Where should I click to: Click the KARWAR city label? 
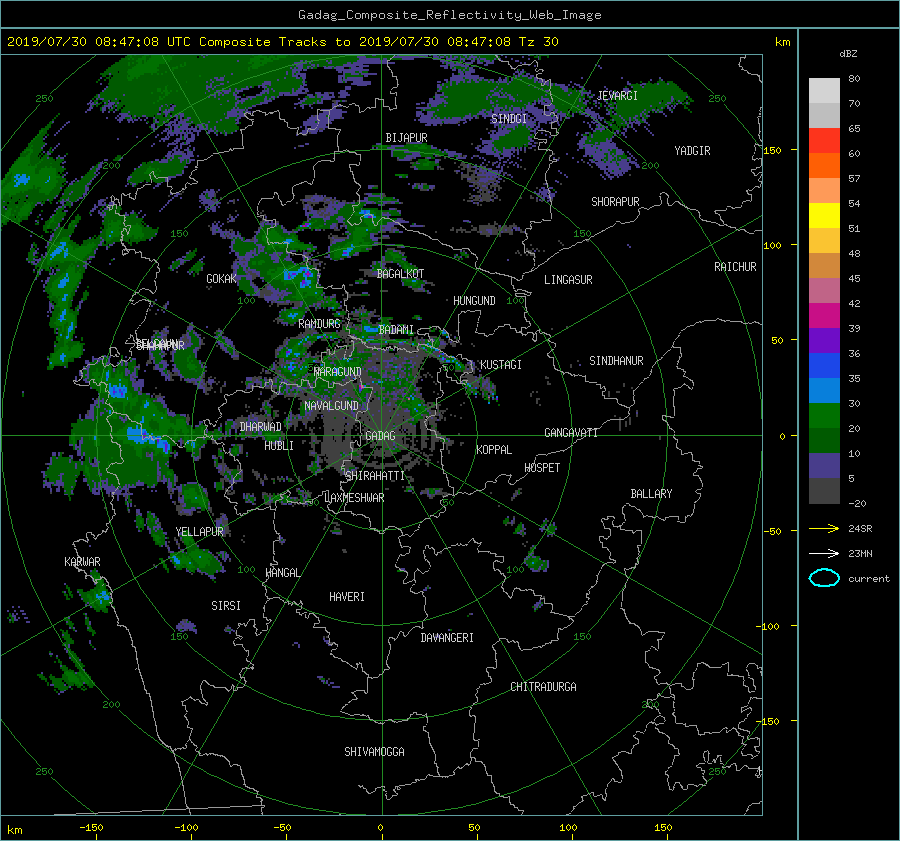82,562
